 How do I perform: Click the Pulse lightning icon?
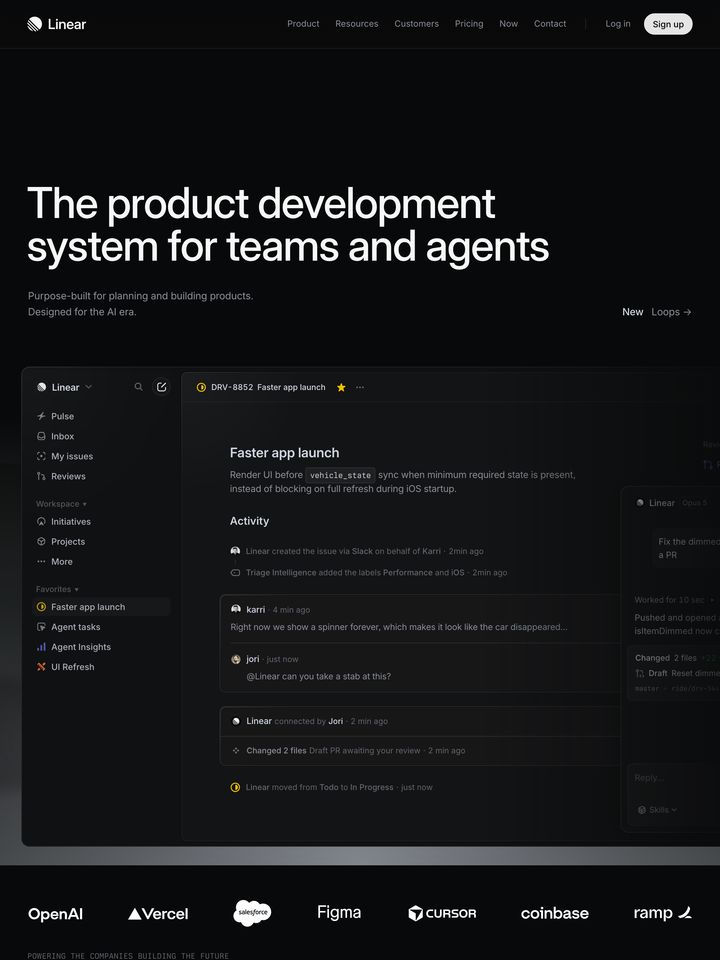point(41,416)
